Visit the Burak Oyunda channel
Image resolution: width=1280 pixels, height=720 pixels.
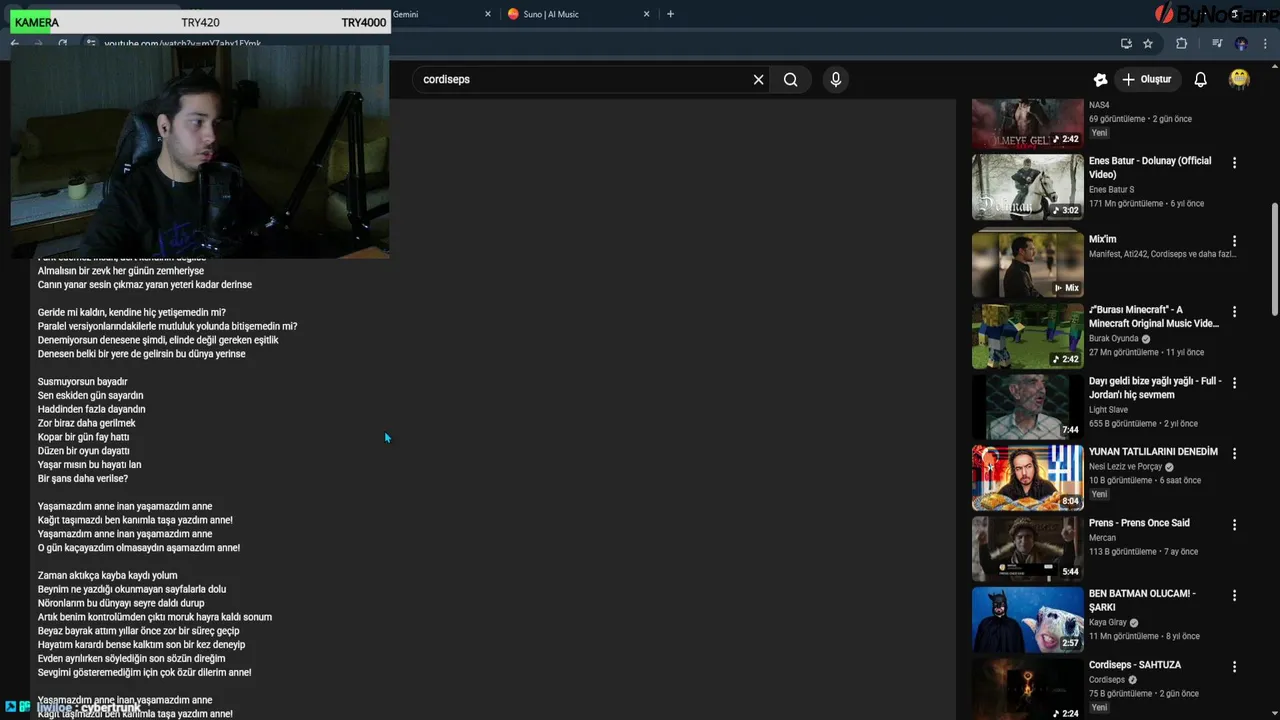click(1113, 339)
